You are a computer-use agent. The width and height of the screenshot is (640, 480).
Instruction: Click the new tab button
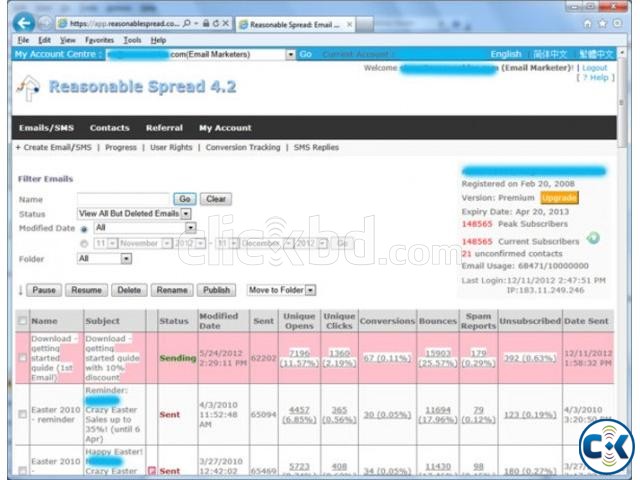pos(365,24)
